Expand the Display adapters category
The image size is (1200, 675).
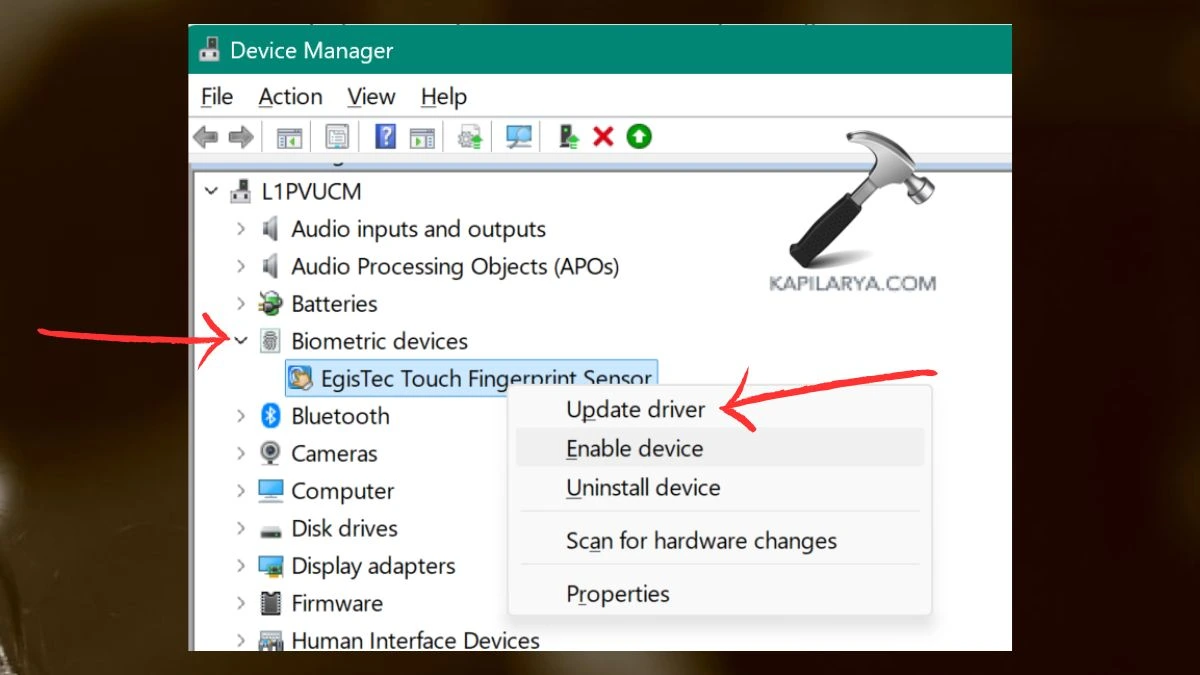tap(241, 566)
